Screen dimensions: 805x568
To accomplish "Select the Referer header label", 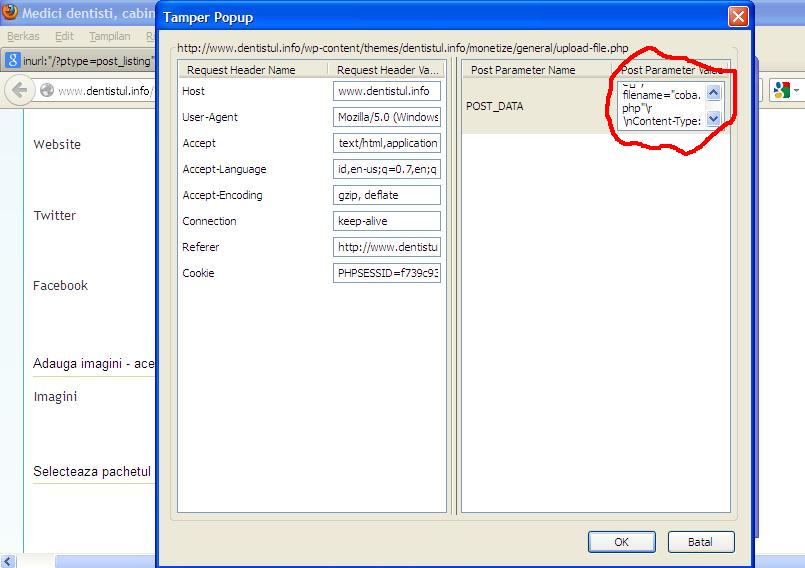I will point(200,247).
